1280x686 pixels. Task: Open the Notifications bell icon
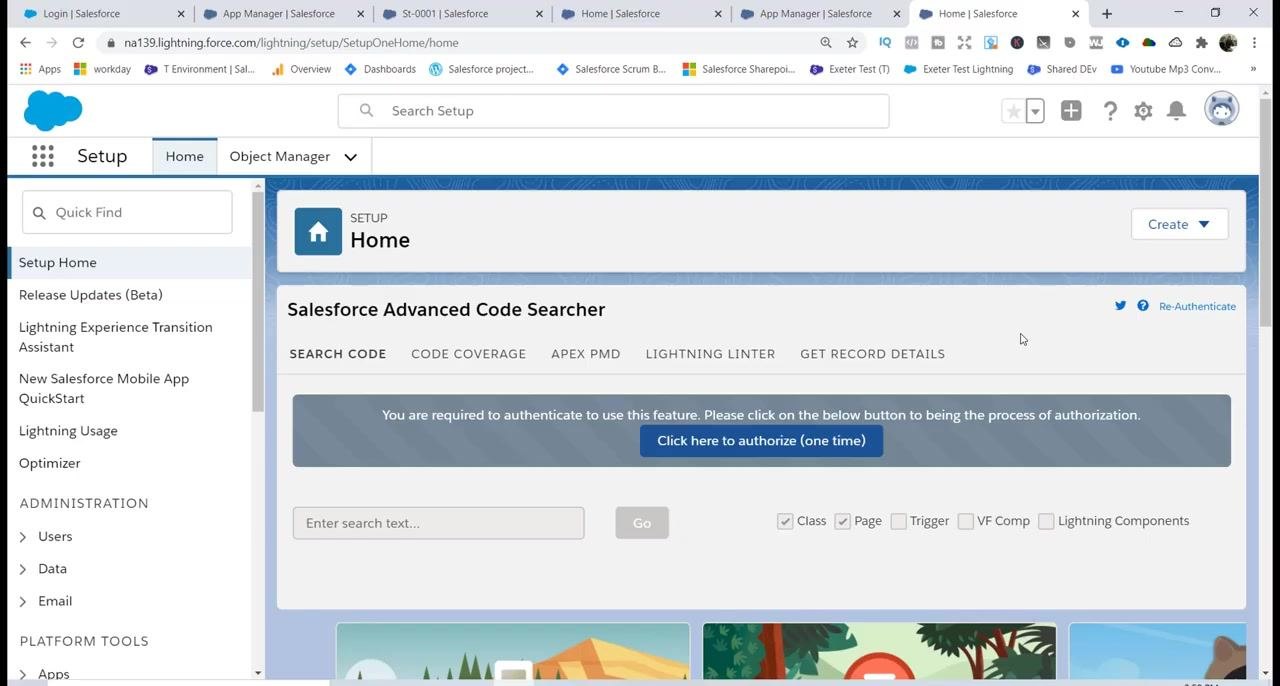coord(1177,111)
